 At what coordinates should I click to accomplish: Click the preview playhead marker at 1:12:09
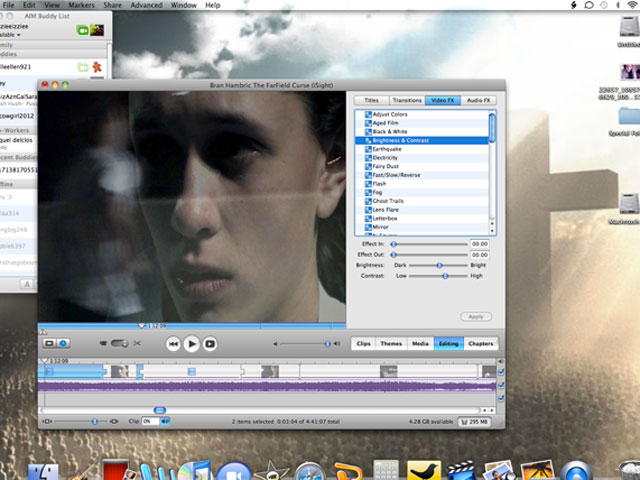pos(142,326)
